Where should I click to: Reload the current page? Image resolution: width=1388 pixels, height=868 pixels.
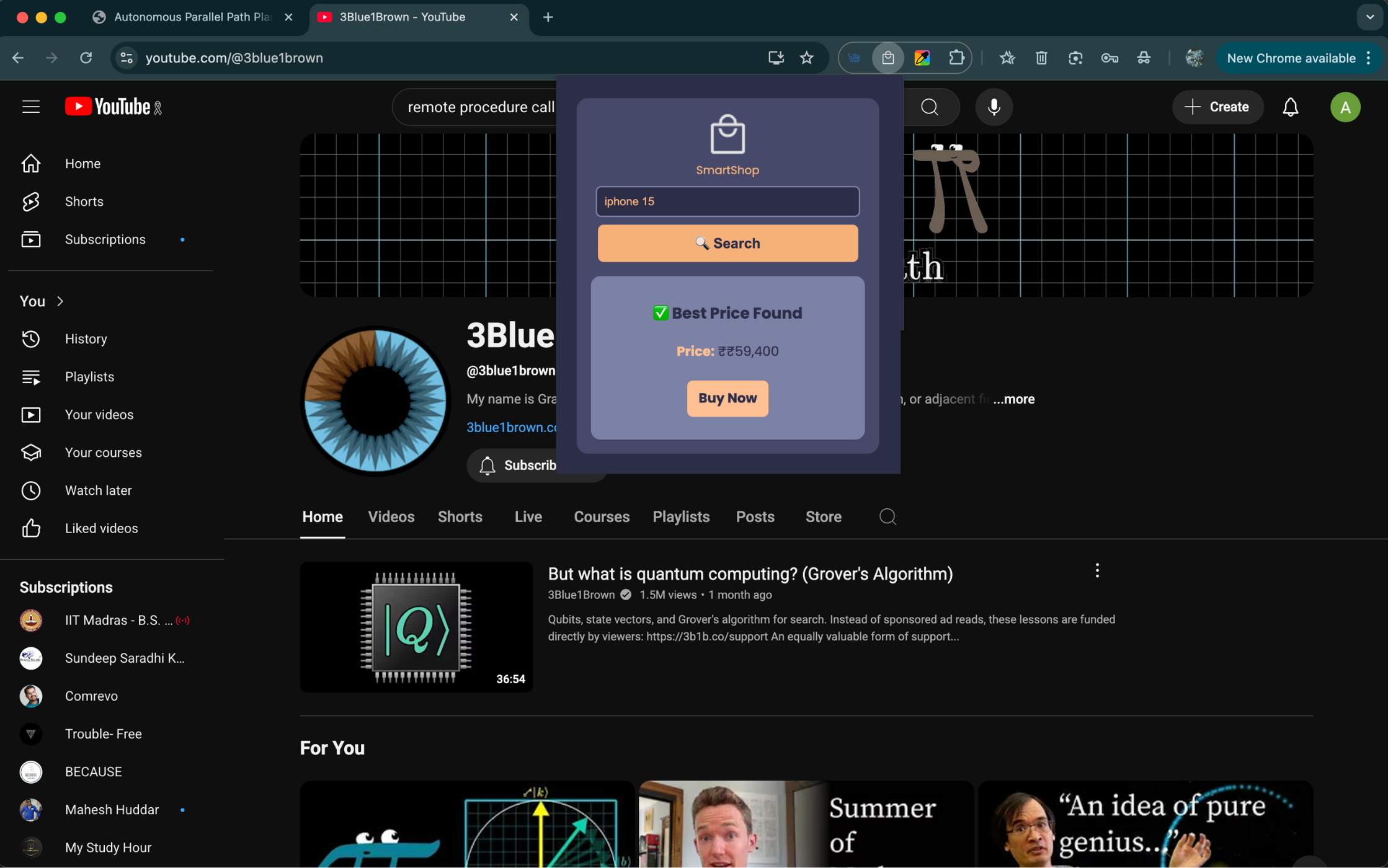pyautogui.click(x=86, y=58)
